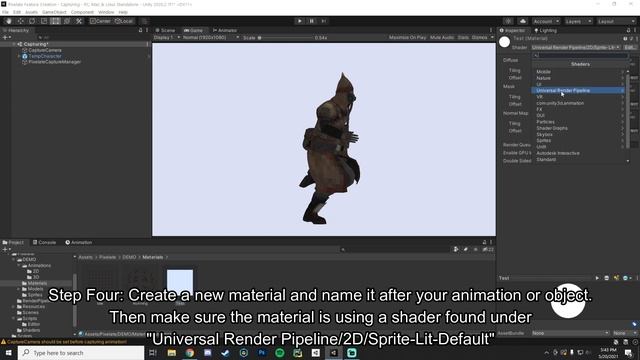Image resolution: width=640 pixels, height=360 pixels.
Task: Select the Hand tool in Unity toolbar
Action: [x=9, y=21]
